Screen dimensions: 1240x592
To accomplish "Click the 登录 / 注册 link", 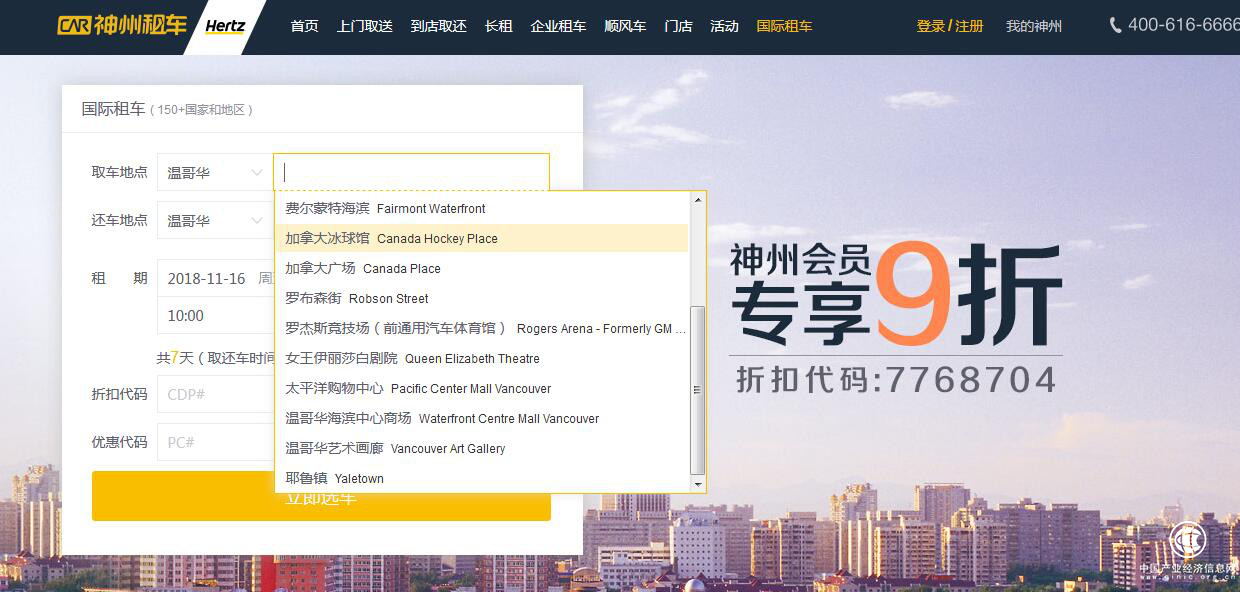I will pos(949,26).
